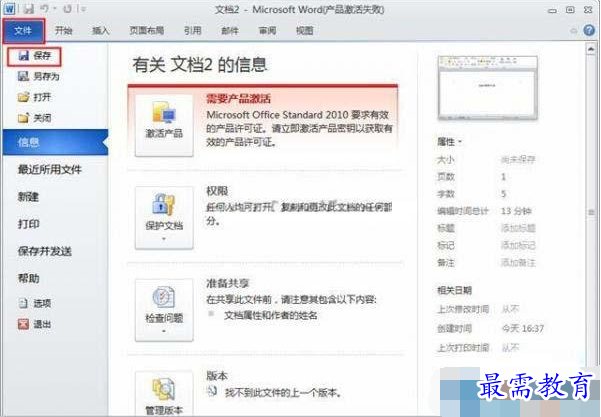The image size is (601, 417).
Task: Toggle the ribbon minimize arrow near Help
Action: pyautogui.click(x=574, y=30)
